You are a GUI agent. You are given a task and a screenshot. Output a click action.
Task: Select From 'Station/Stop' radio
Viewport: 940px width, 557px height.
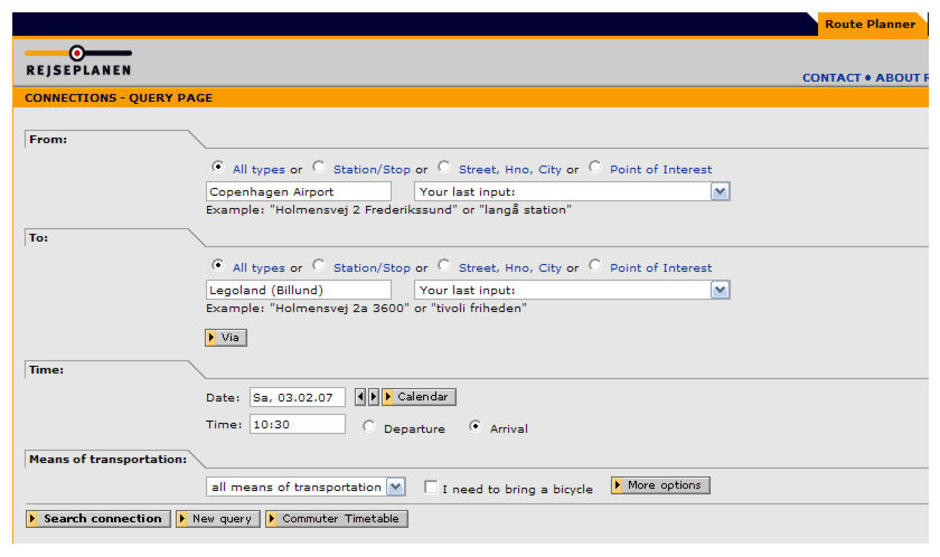(x=318, y=166)
